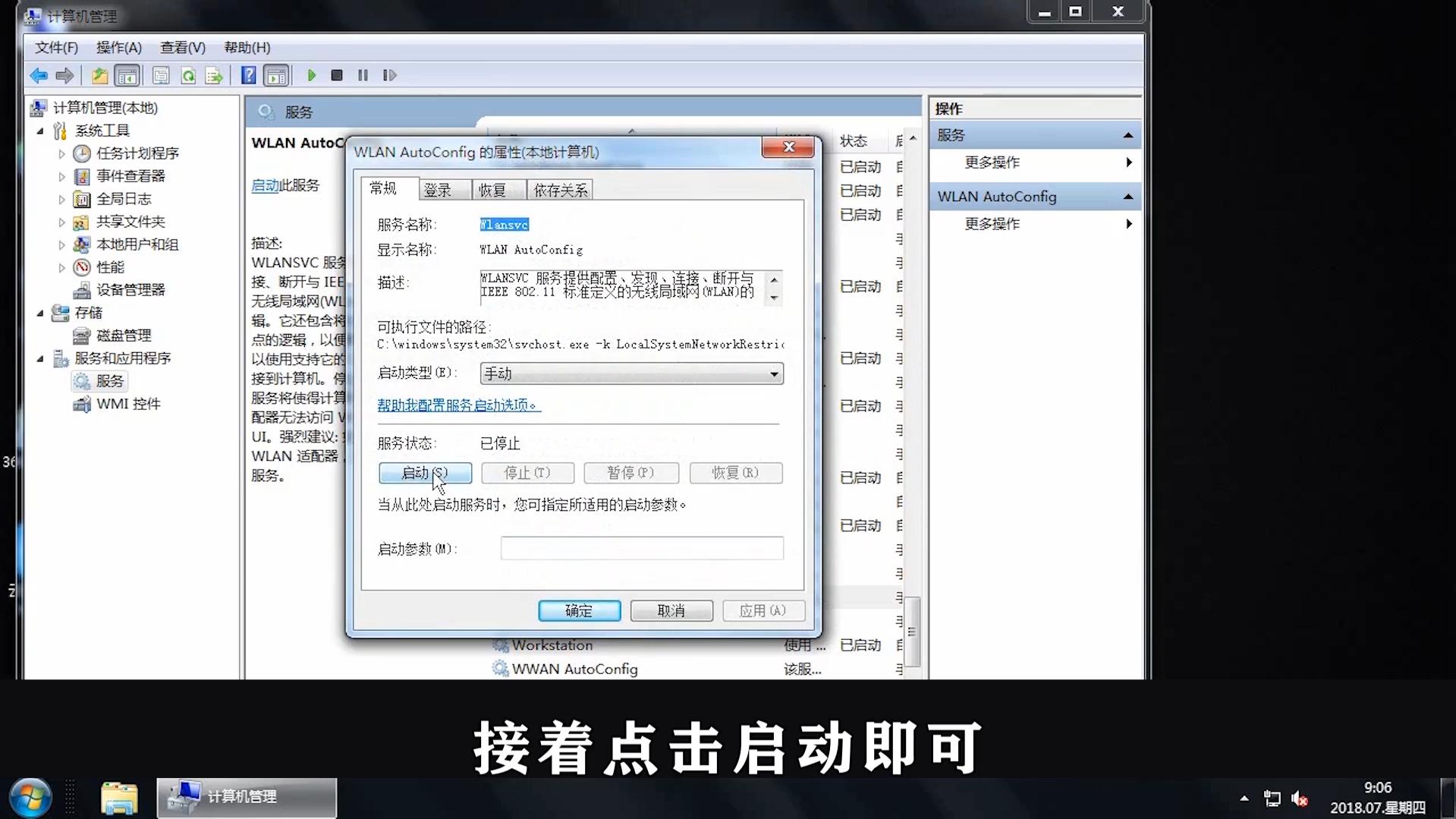Collapse the 服务 actions section

[x=1128, y=135]
